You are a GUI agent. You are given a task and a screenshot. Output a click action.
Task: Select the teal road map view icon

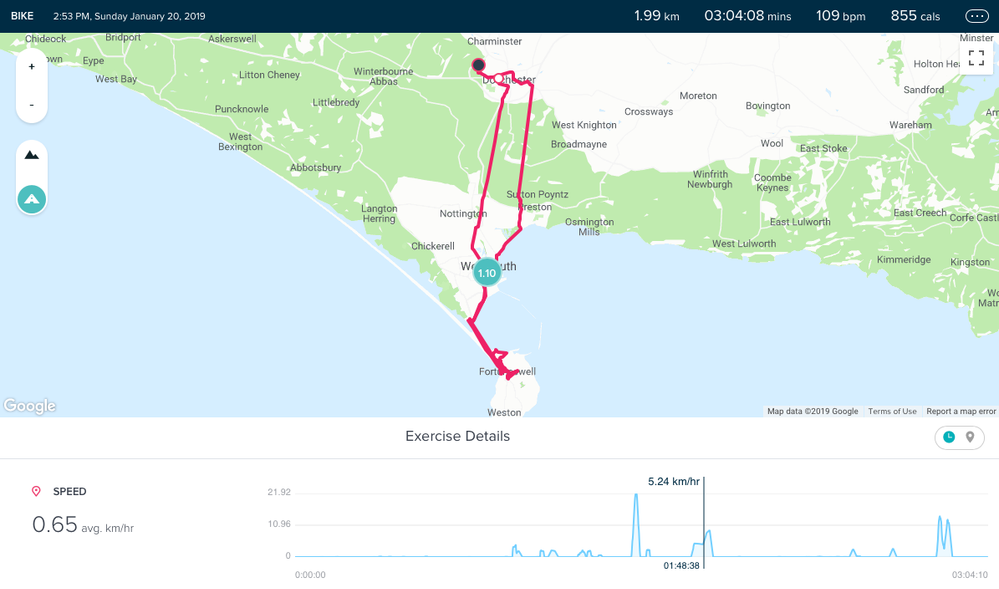pos(31,199)
